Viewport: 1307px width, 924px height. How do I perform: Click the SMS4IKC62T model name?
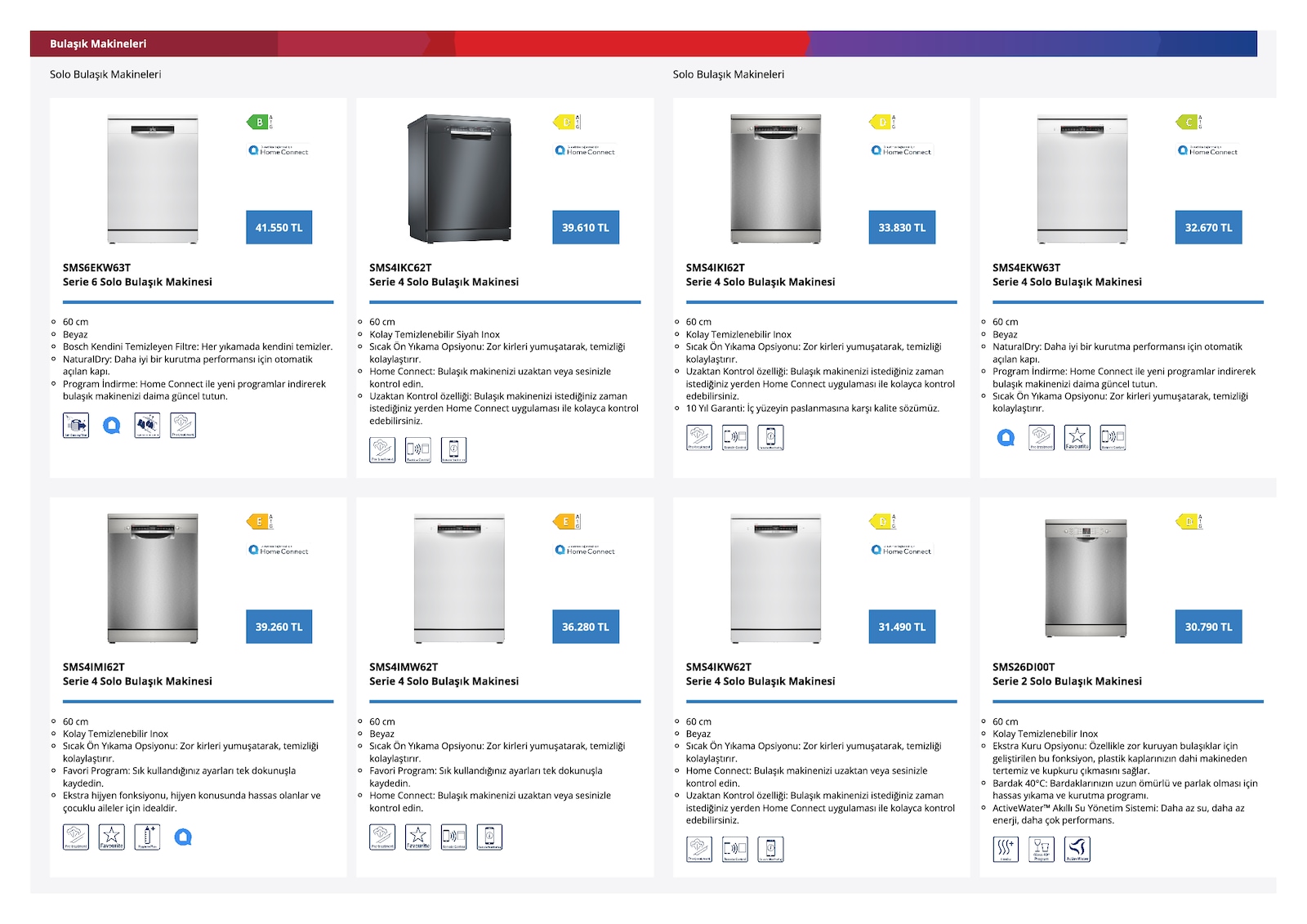click(x=400, y=268)
